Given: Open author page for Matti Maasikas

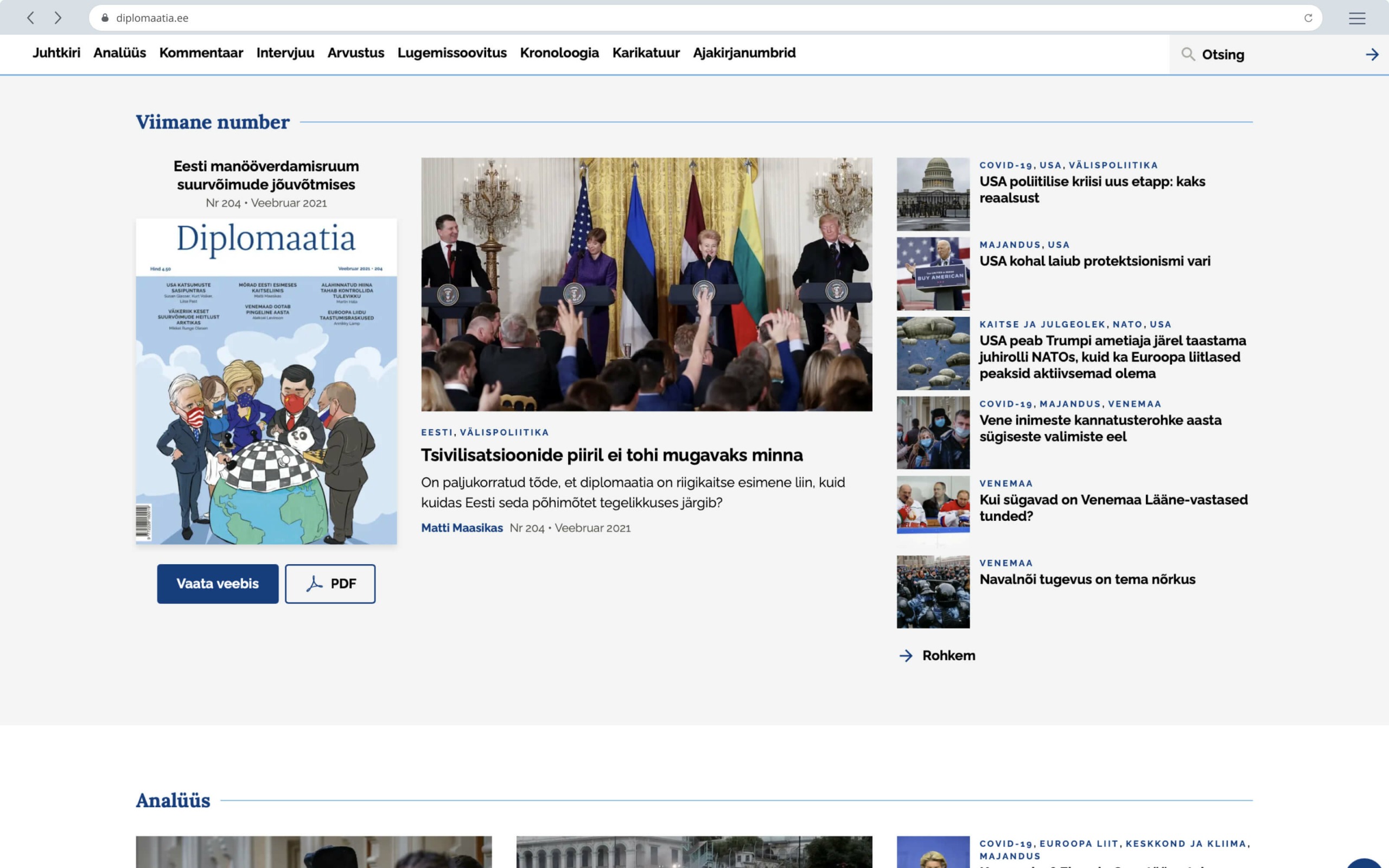Looking at the screenshot, I should 462,527.
